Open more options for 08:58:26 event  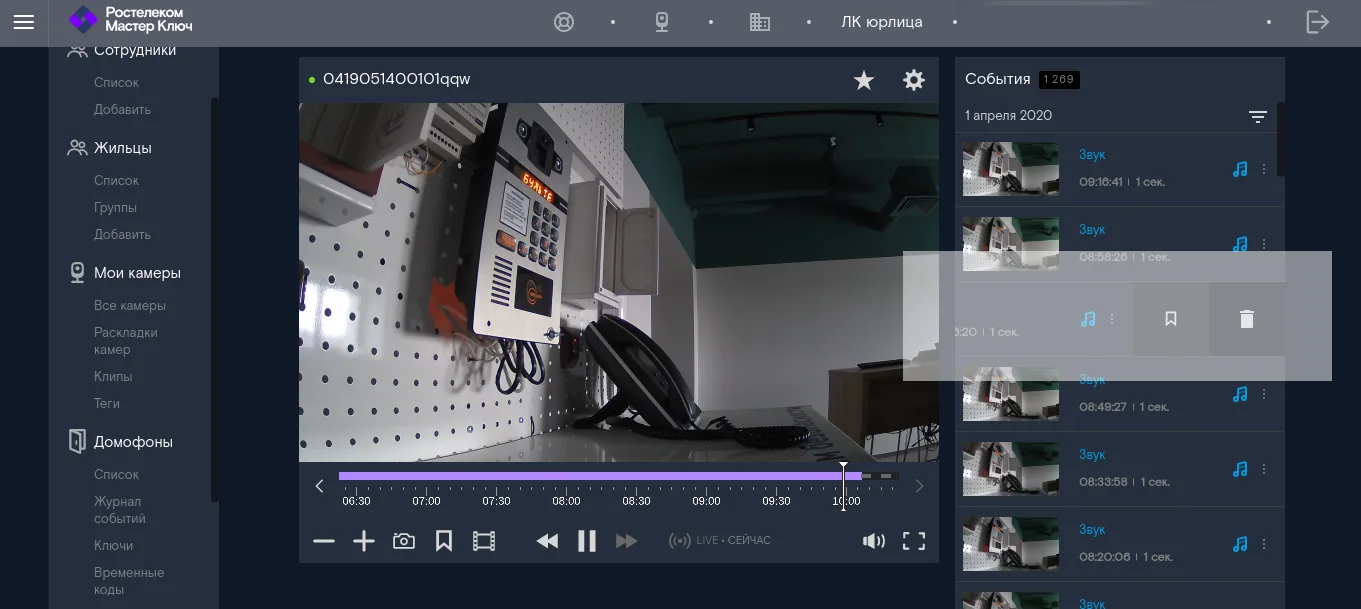coord(1264,244)
